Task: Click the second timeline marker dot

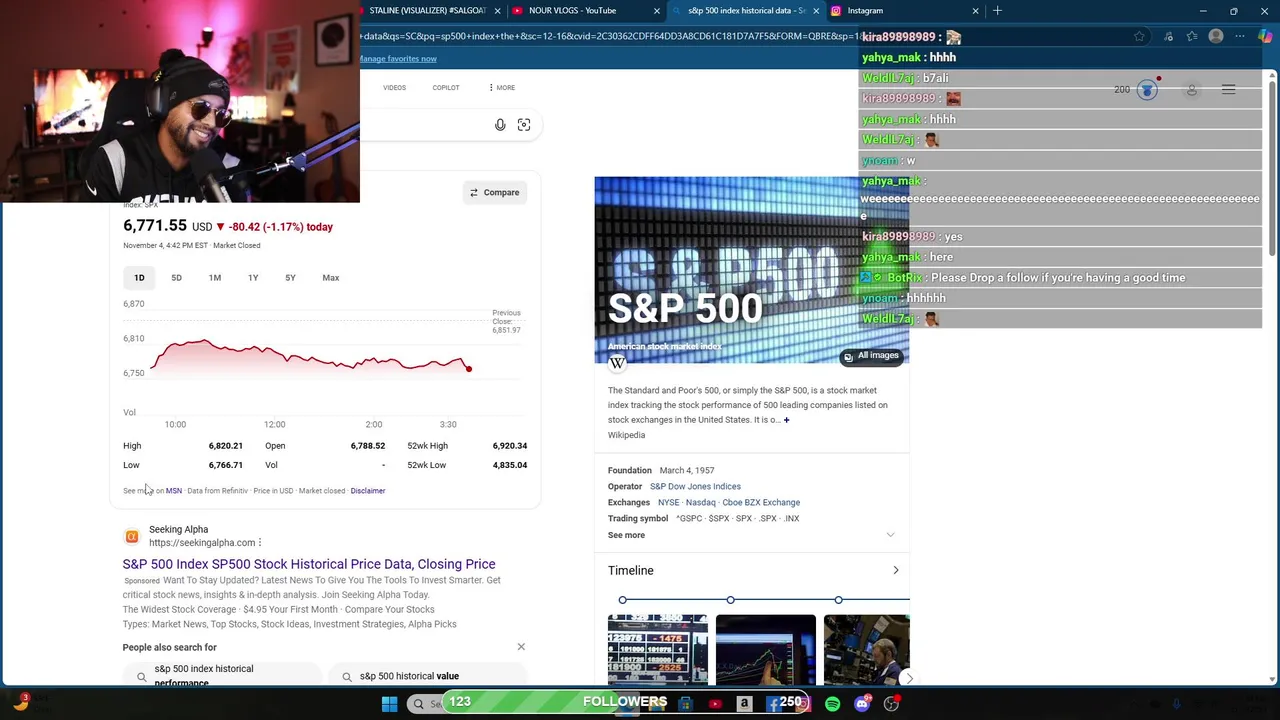Action: (x=731, y=600)
